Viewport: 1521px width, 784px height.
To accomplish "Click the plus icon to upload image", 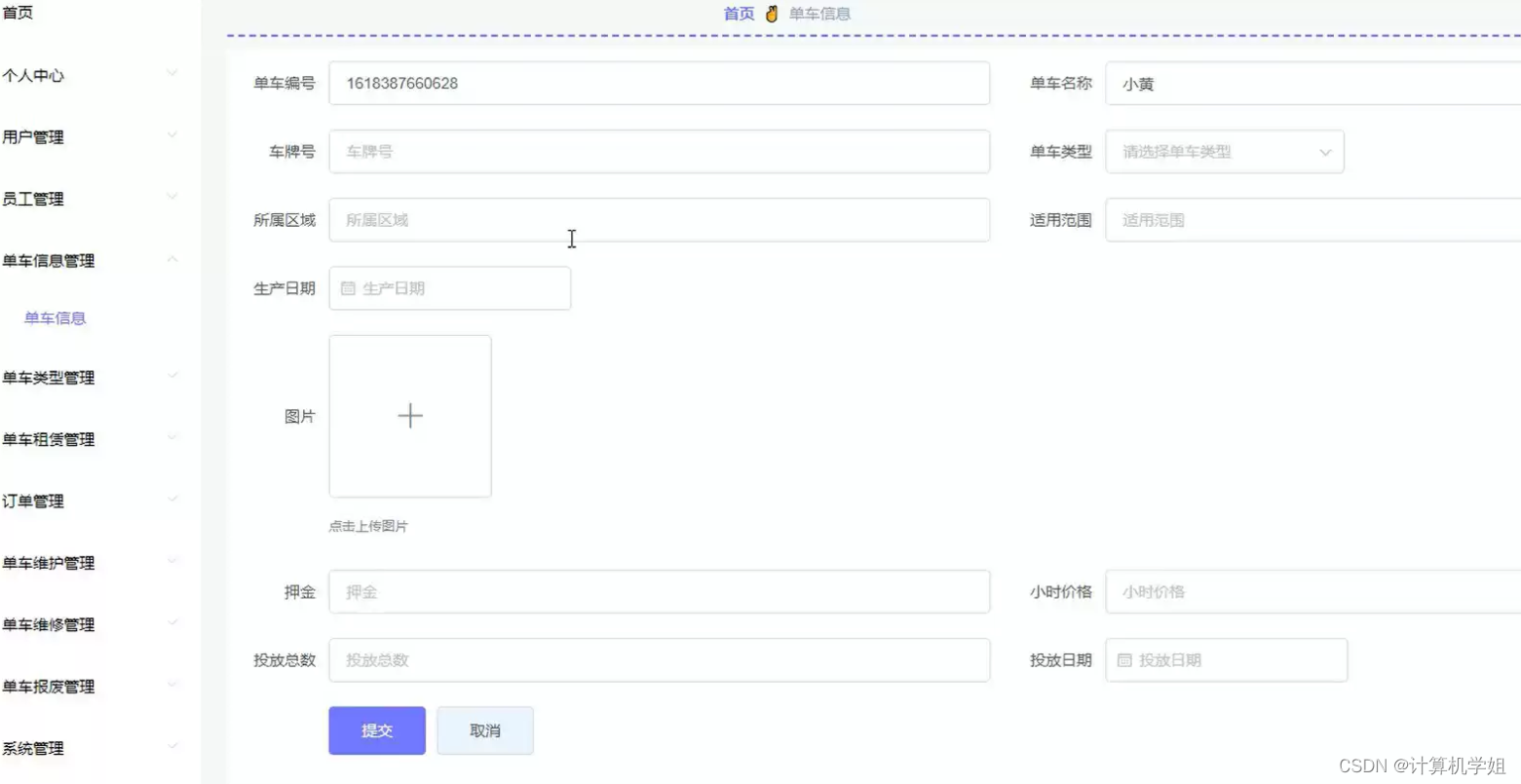I will click(x=410, y=416).
